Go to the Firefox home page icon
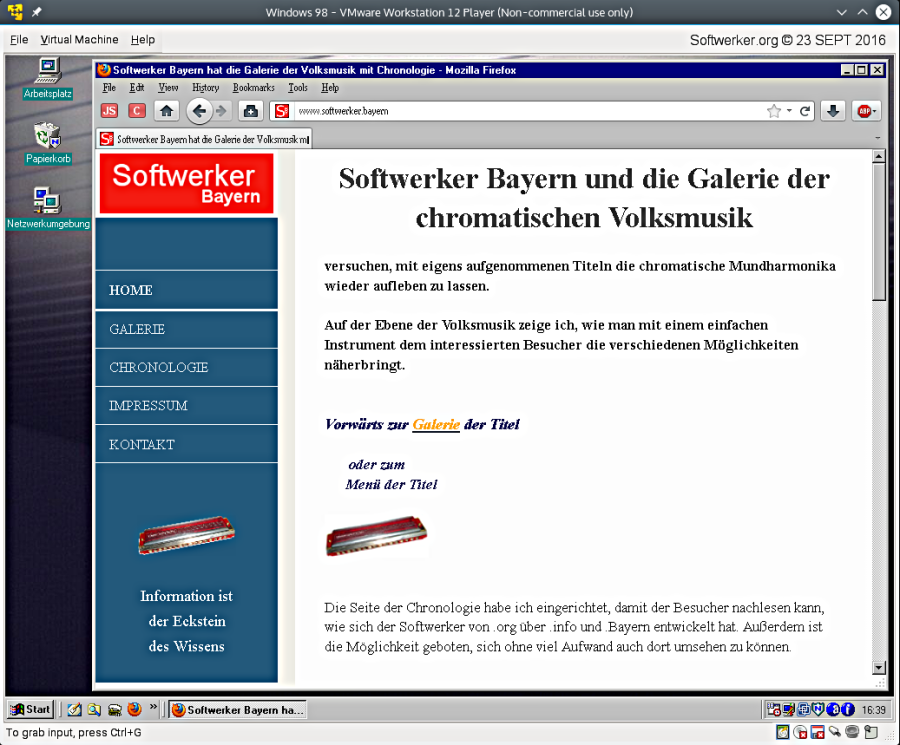This screenshot has height=745, width=900. pyautogui.click(x=166, y=111)
